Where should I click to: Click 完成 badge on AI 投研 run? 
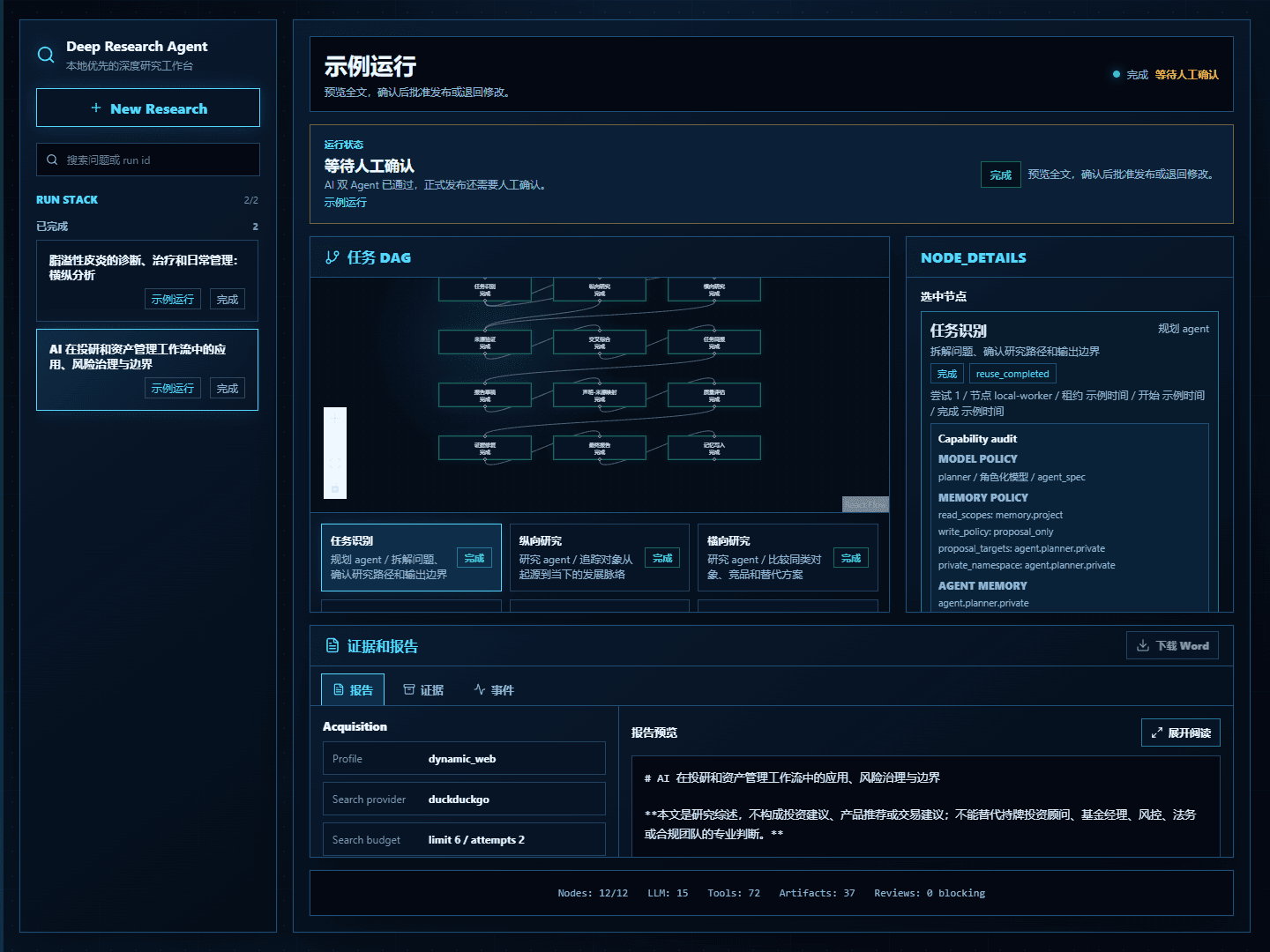228,388
